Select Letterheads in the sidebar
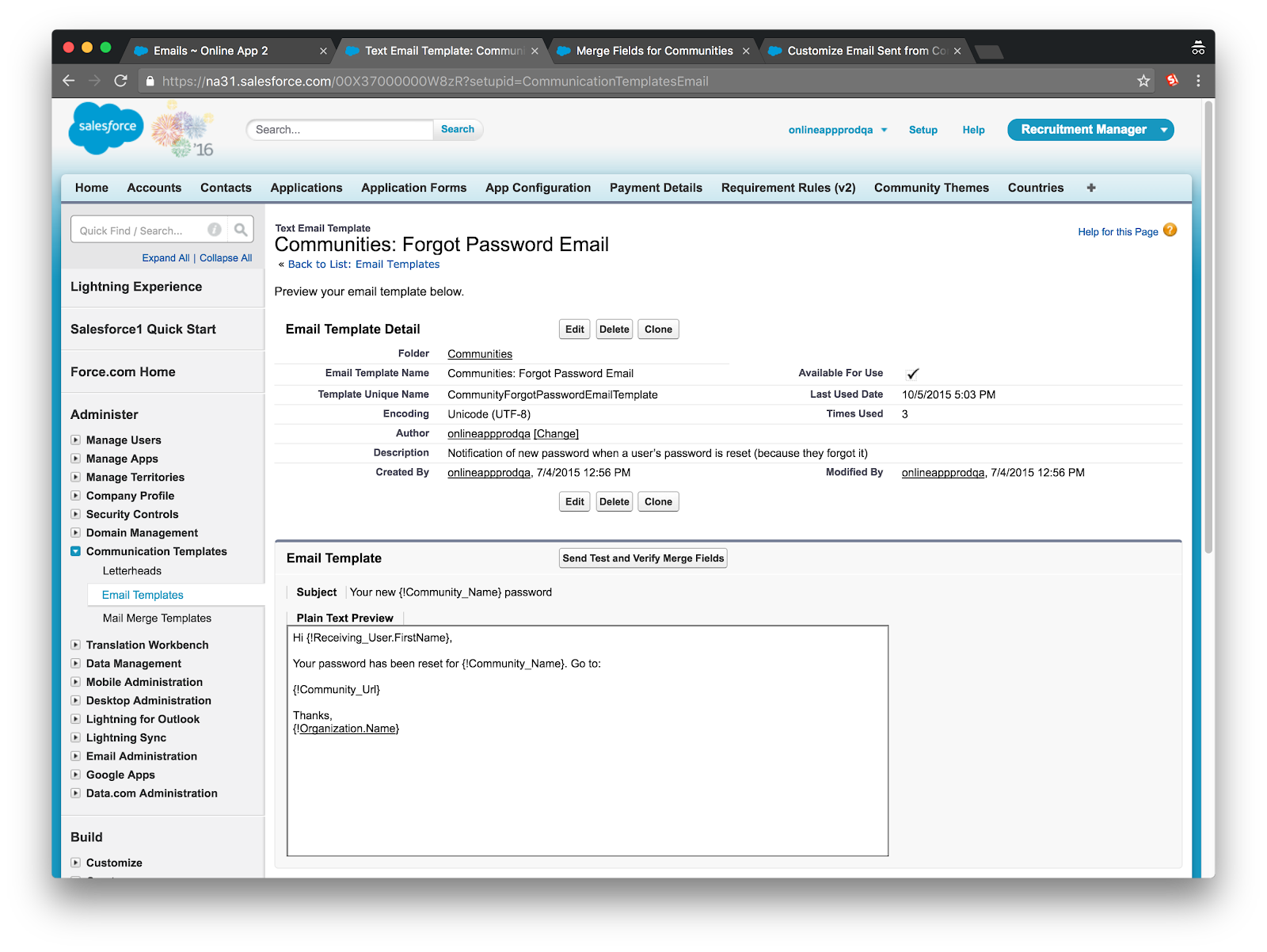Image resolution: width=1267 pixels, height=952 pixels. pos(132,571)
